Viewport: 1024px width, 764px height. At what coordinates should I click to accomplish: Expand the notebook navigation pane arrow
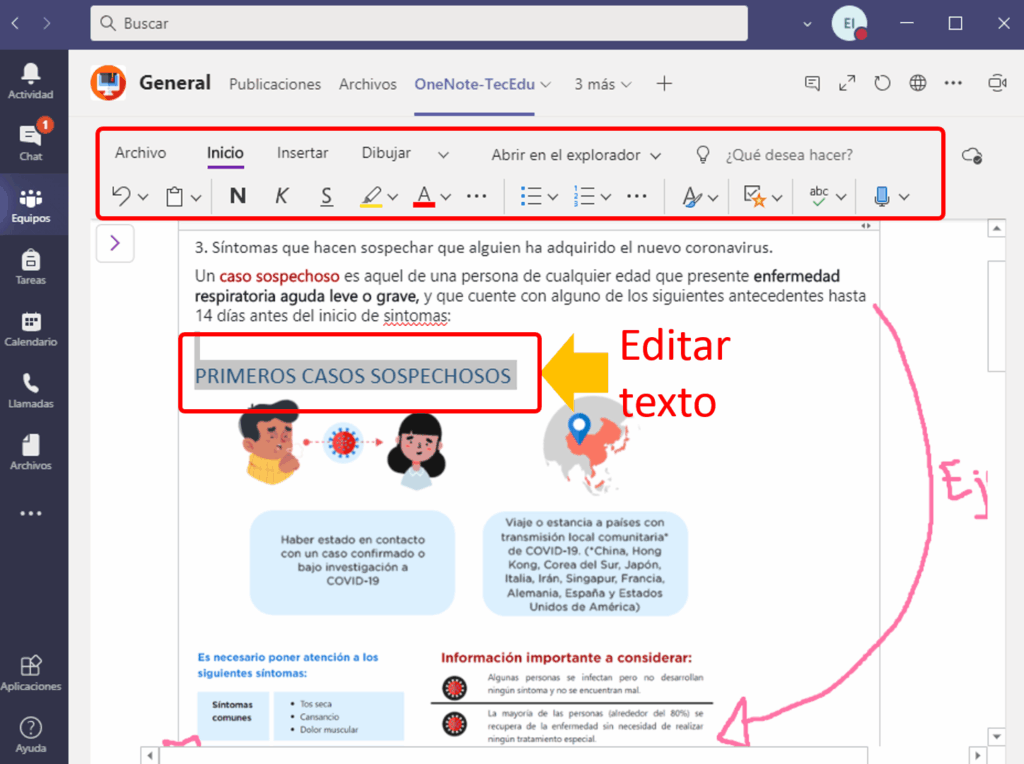pos(115,243)
